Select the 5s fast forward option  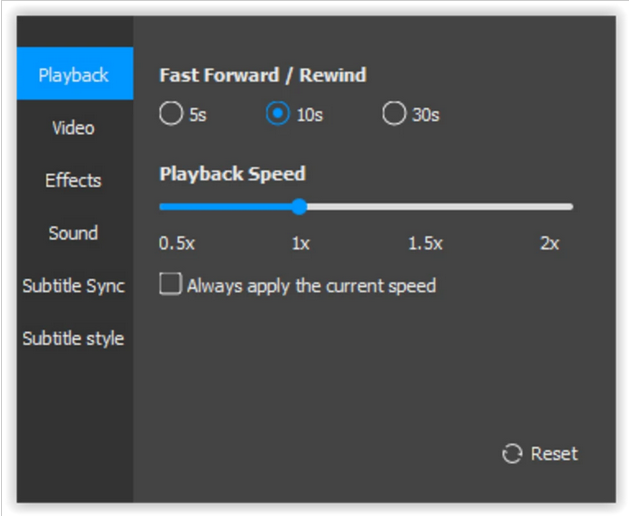pyautogui.click(x=171, y=114)
